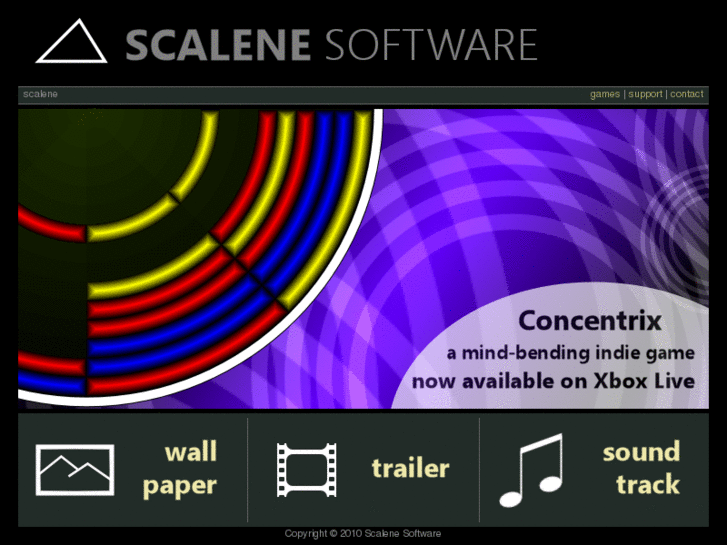Click the Scalene triangle logo
Viewport: 727px width, 545px height.
[x=71, y=41]
